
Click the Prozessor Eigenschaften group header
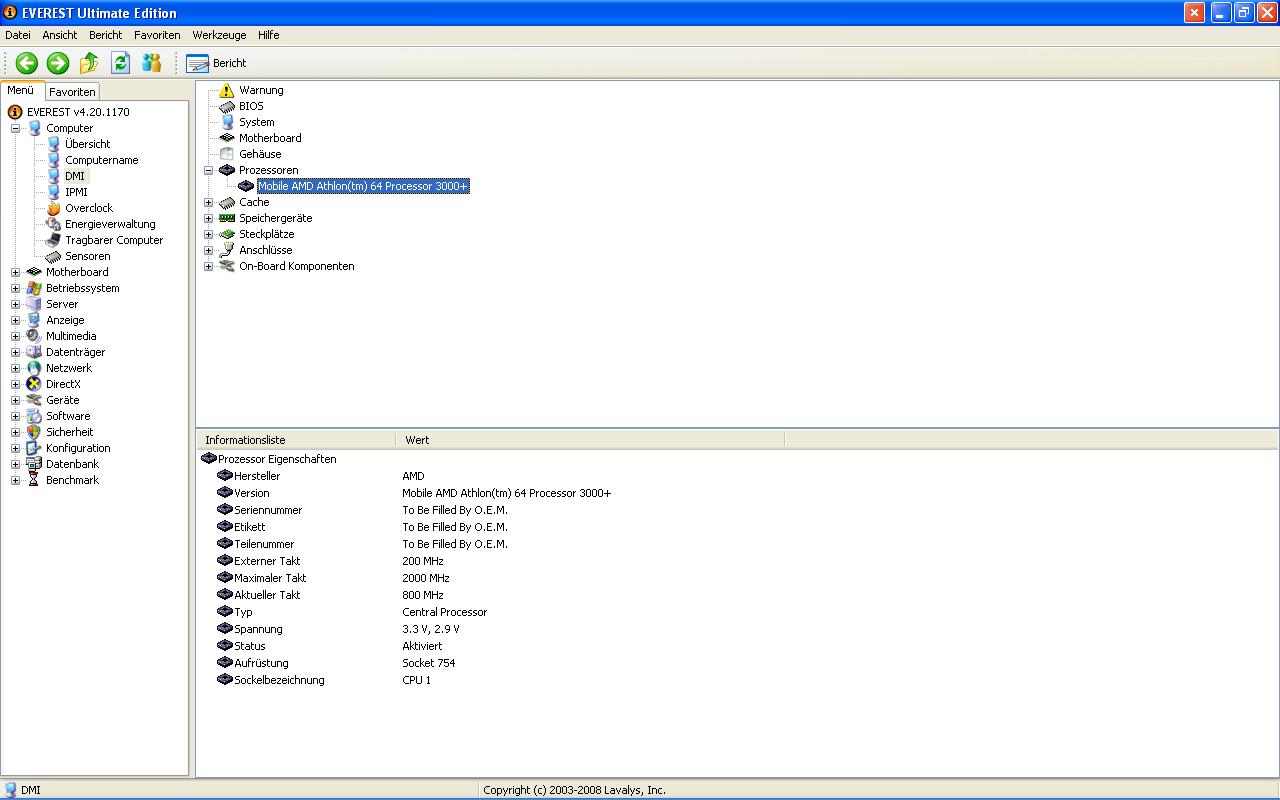tap(277, 459)
